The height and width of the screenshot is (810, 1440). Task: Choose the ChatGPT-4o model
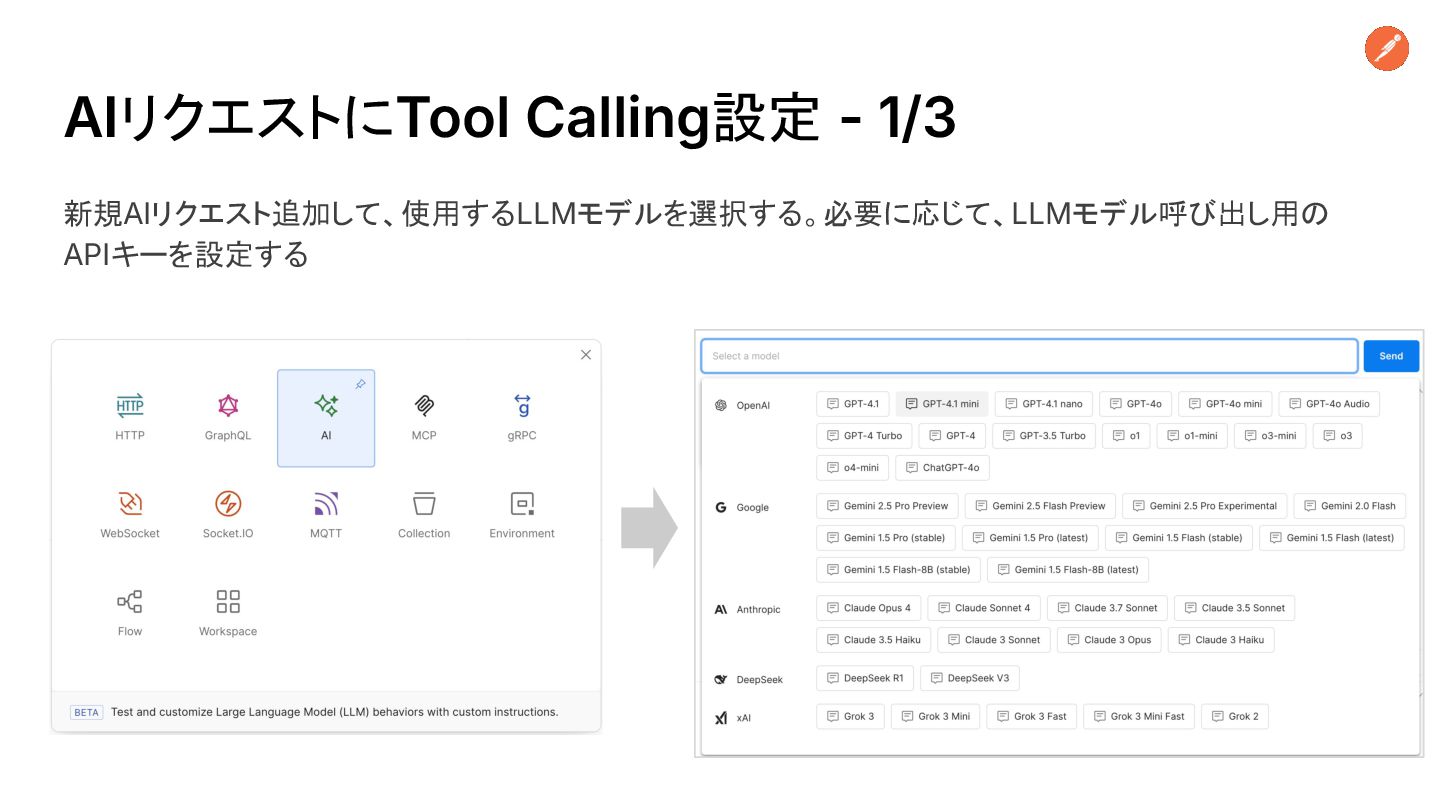pyautogui.click(x=943, y=468)
